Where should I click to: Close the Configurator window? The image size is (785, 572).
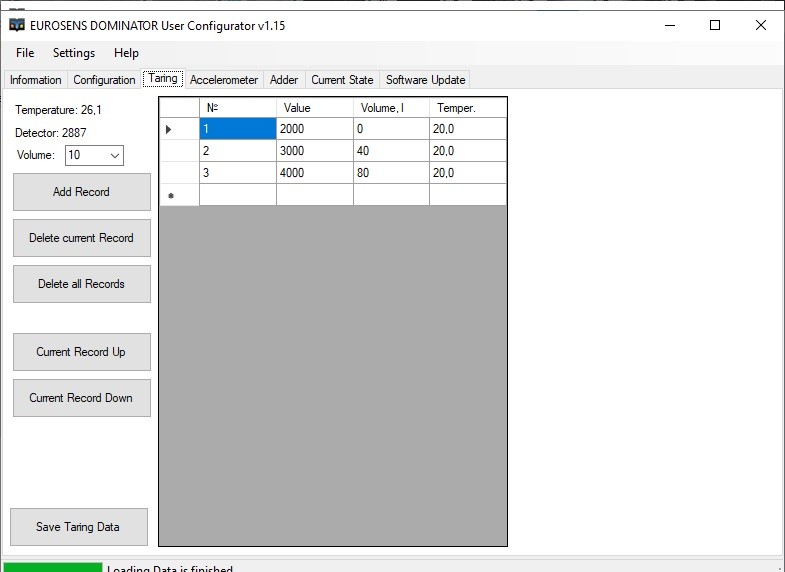760,25
